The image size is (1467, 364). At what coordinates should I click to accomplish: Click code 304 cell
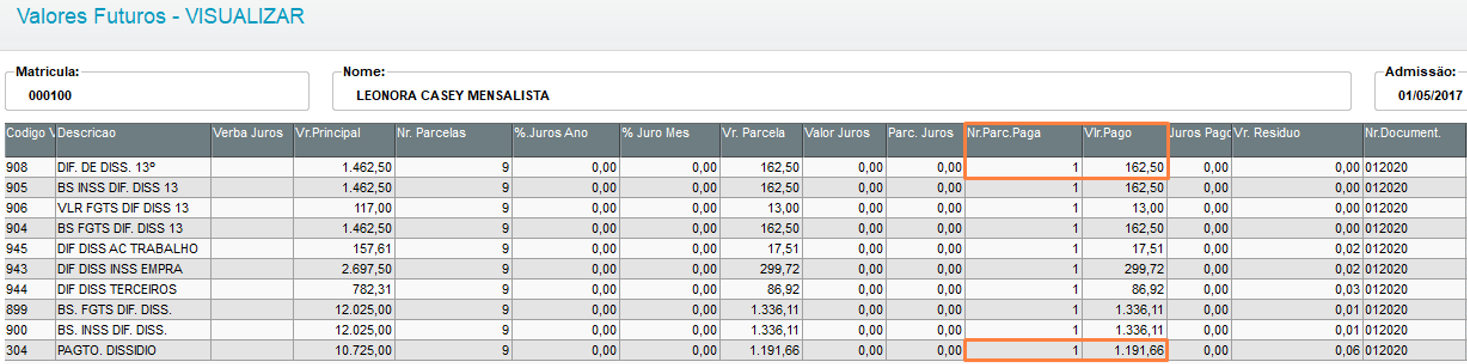pos(30,351)
